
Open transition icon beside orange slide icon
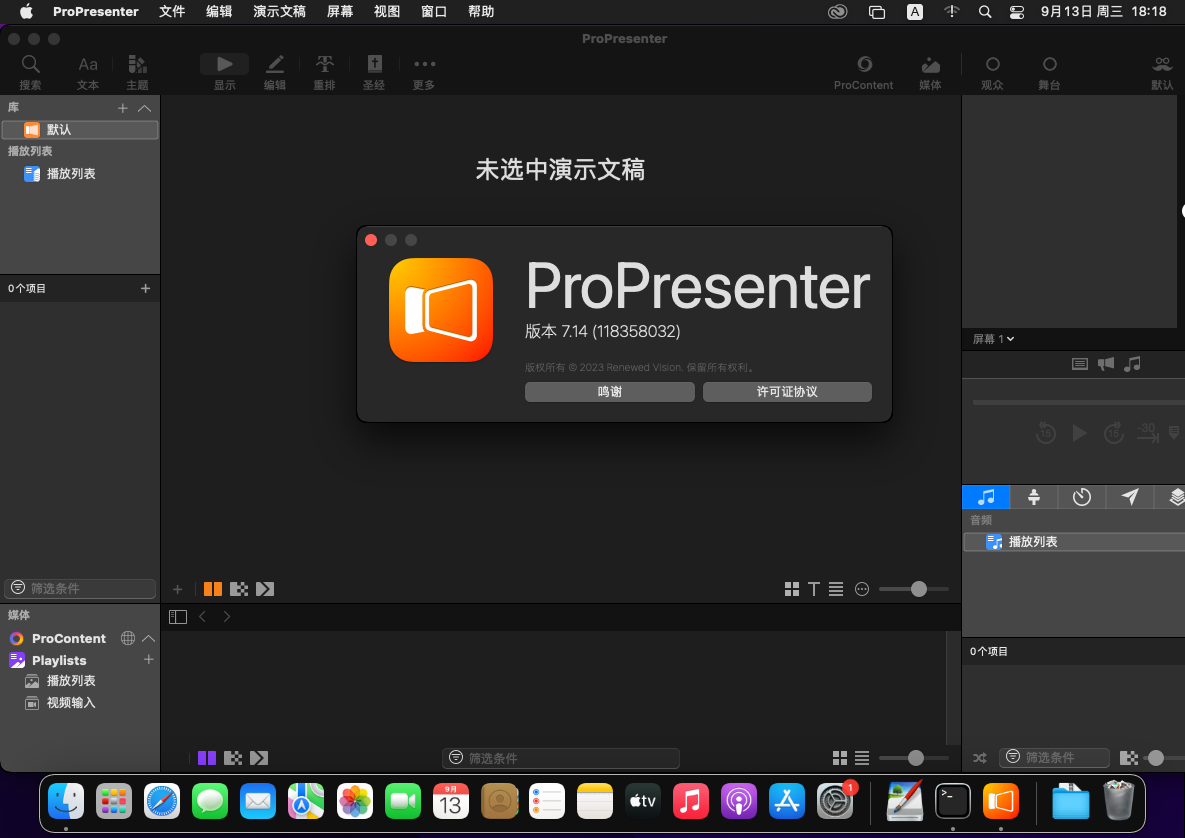239,589
